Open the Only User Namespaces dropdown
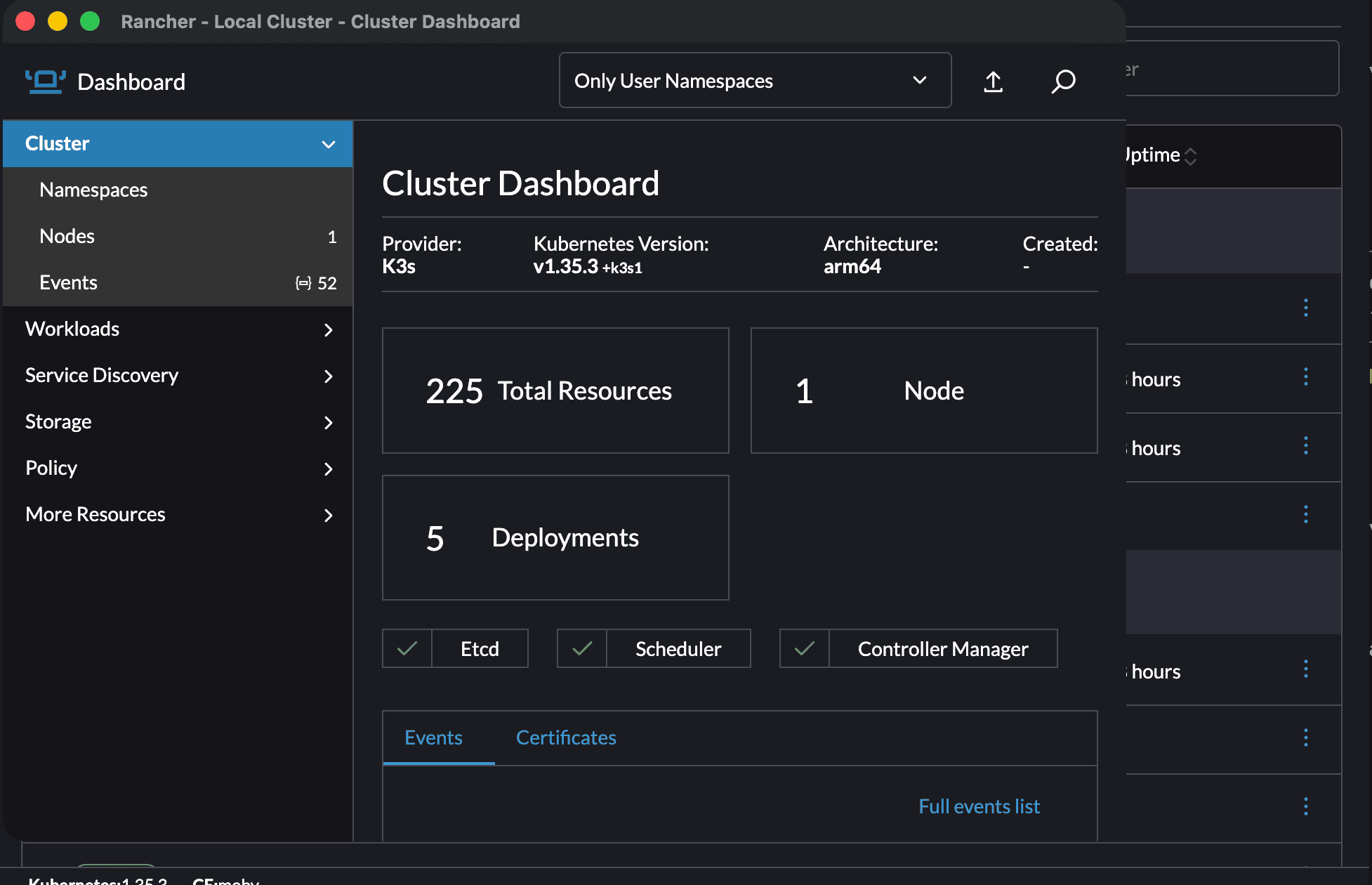Viewport: 1372px width, 885px height. click(755, 80)
